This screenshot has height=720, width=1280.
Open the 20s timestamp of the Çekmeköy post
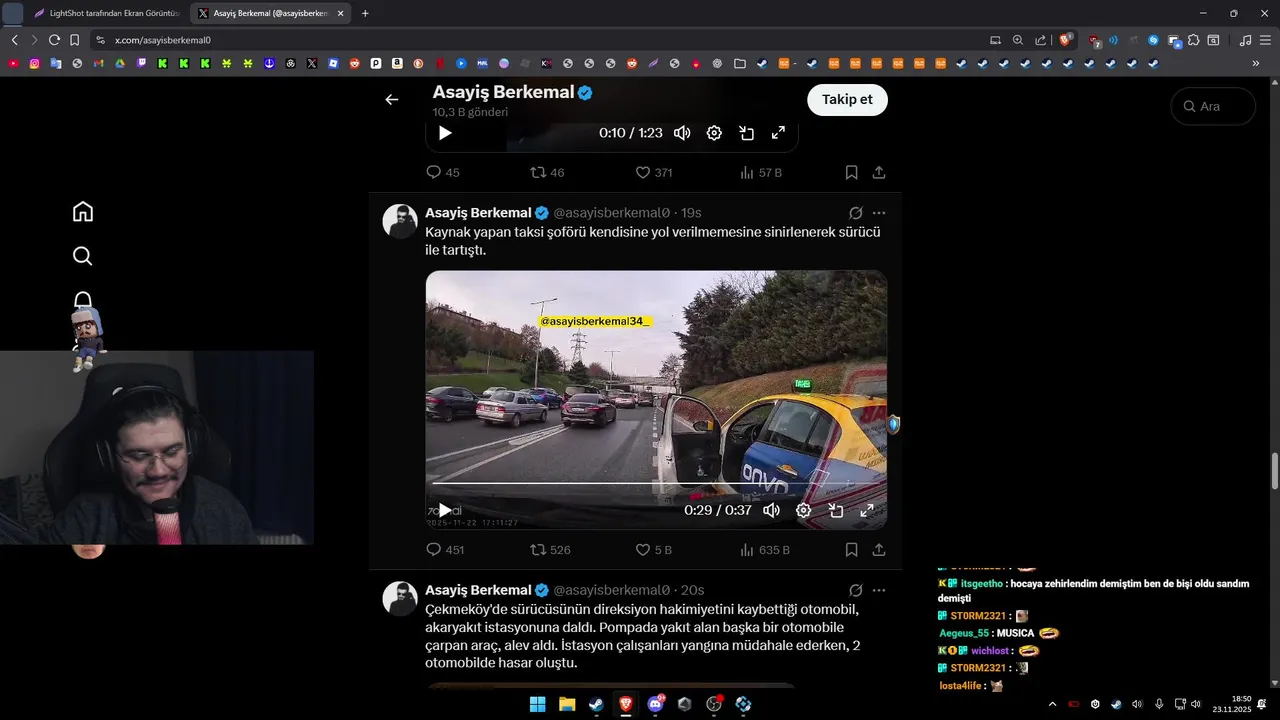tap(692, 590)
